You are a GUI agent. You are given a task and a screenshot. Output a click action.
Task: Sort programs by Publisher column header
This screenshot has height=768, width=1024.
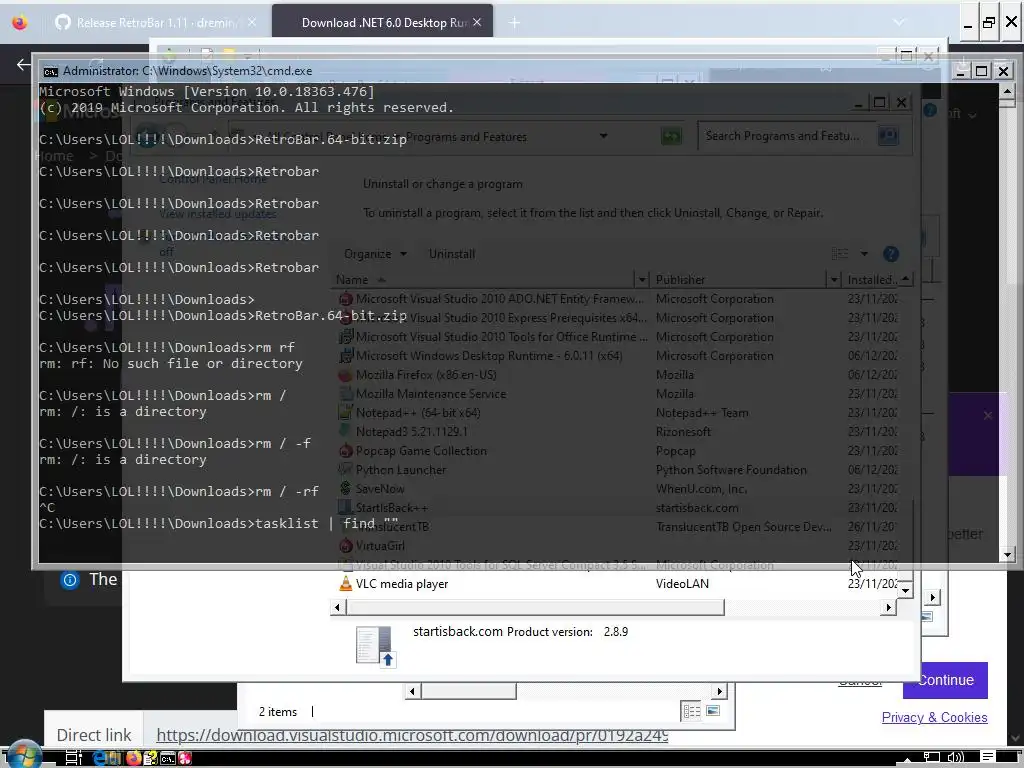[x=739, y=280]
